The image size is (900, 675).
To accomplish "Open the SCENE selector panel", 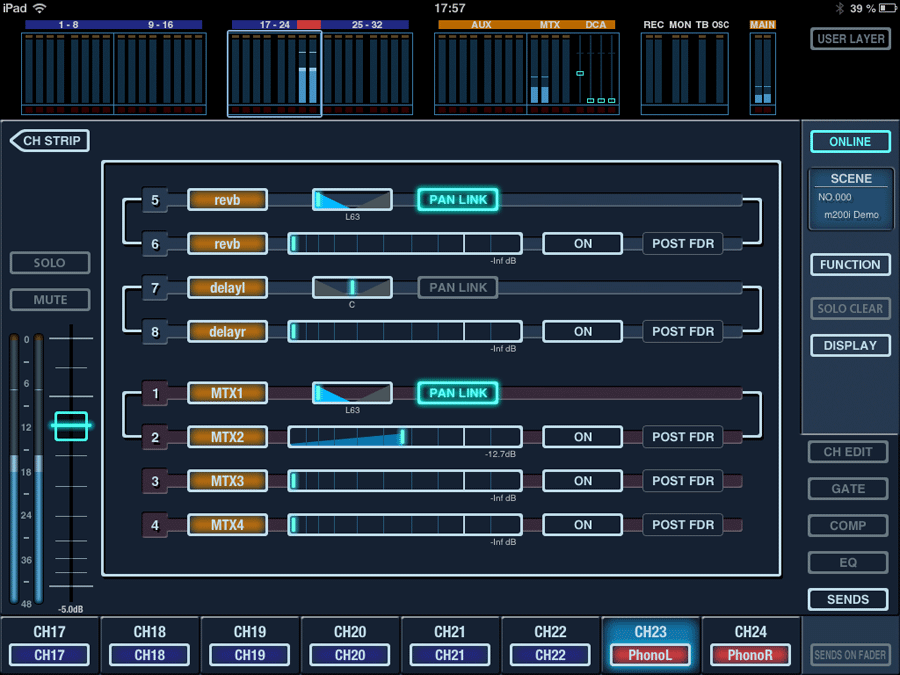I will pyautogui.click(x=851, y=198).
